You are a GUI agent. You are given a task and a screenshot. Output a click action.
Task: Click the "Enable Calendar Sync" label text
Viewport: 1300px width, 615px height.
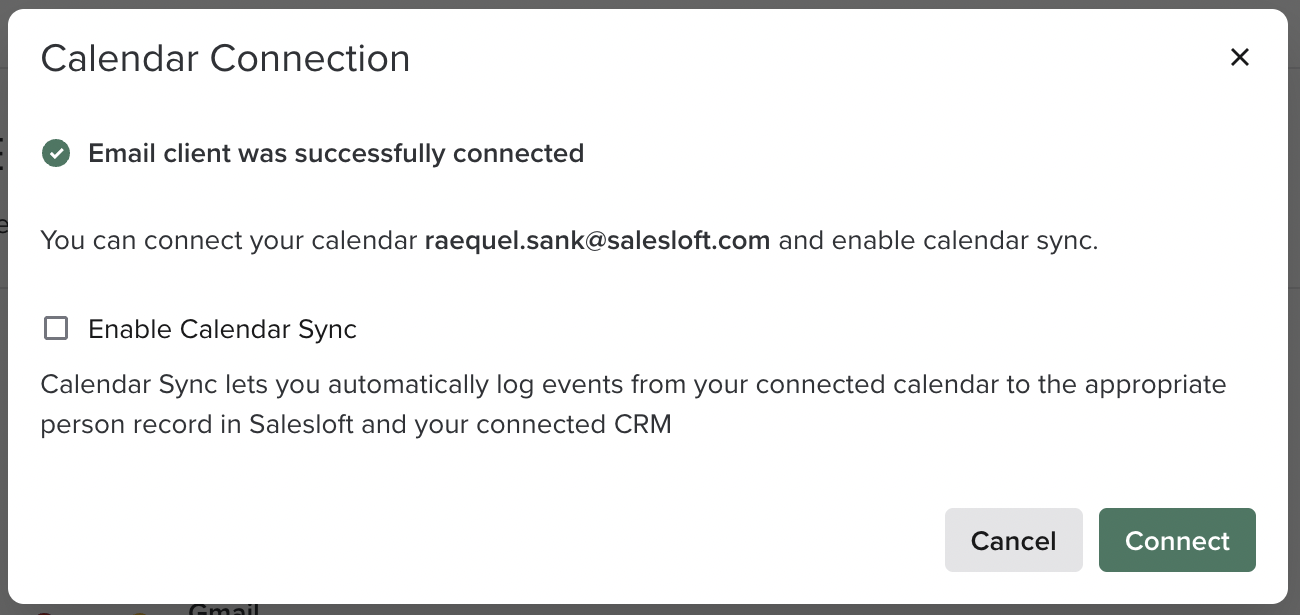coord(222,329)
